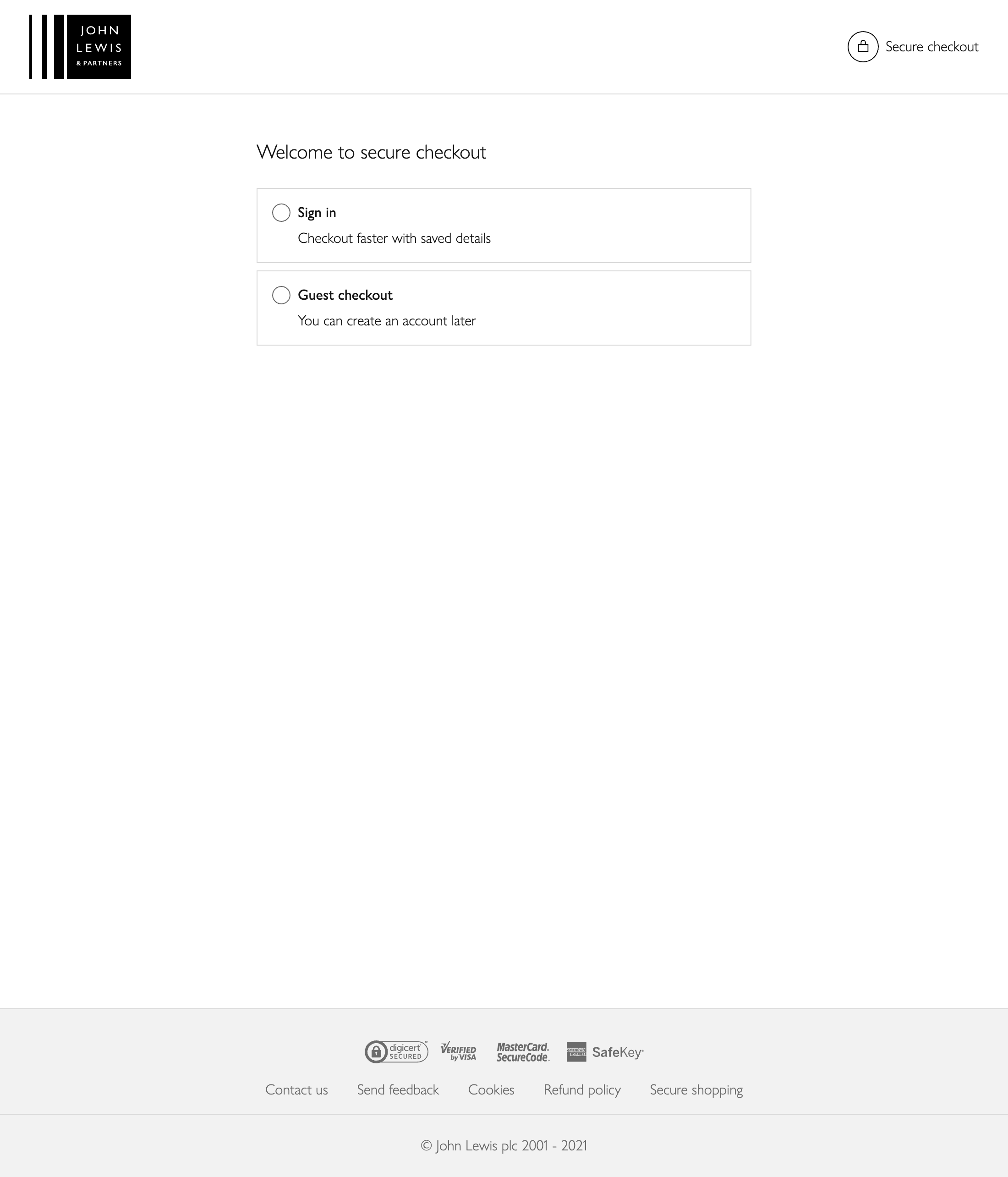The height and width of the screenshot is (1177, 1008).
Task: Click the Welcome to secure checkout heading
Action: (372, 152)
